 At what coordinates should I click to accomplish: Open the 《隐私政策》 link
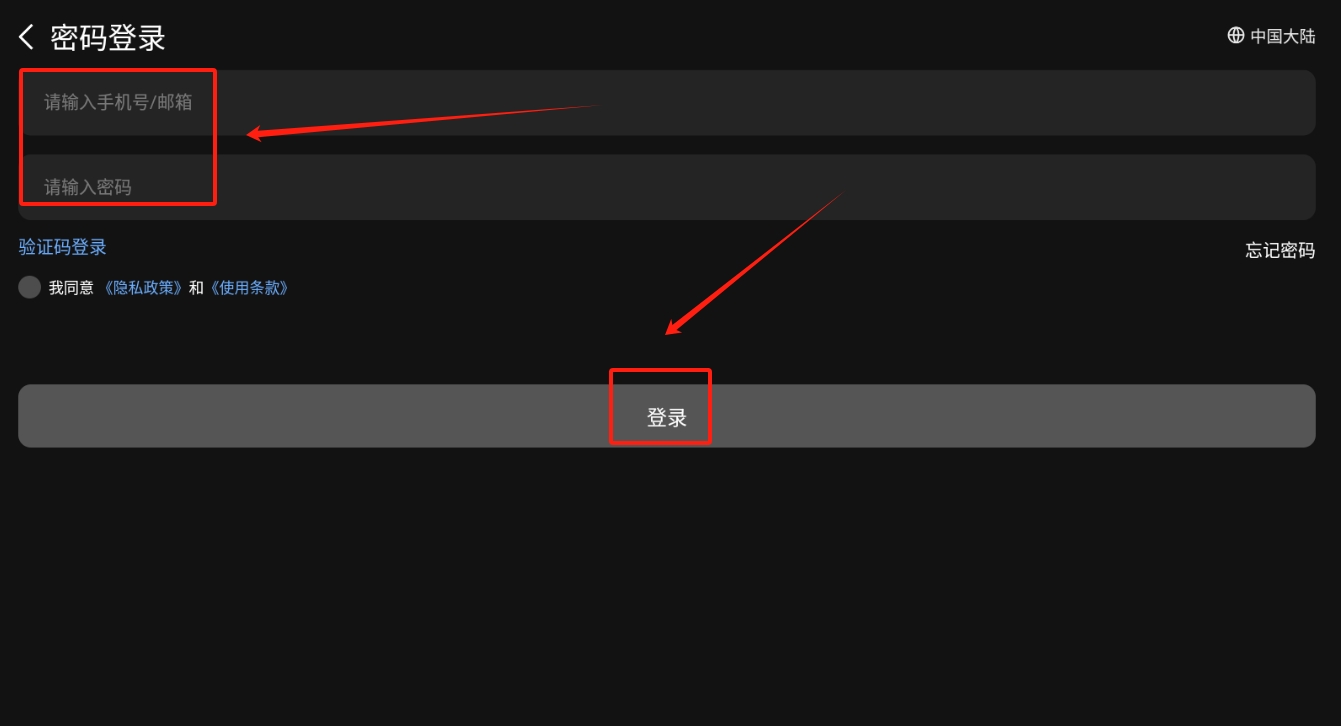(145, 288)
